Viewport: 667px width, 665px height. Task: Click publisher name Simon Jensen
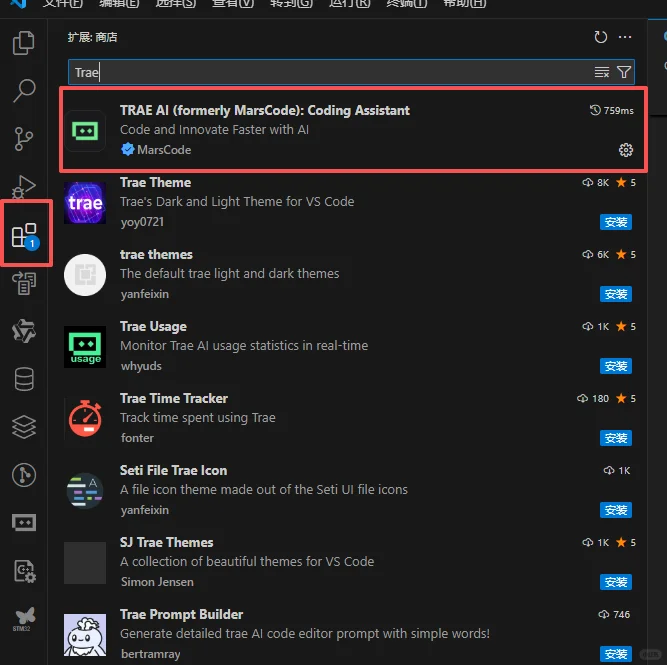(x=157, y=582)
